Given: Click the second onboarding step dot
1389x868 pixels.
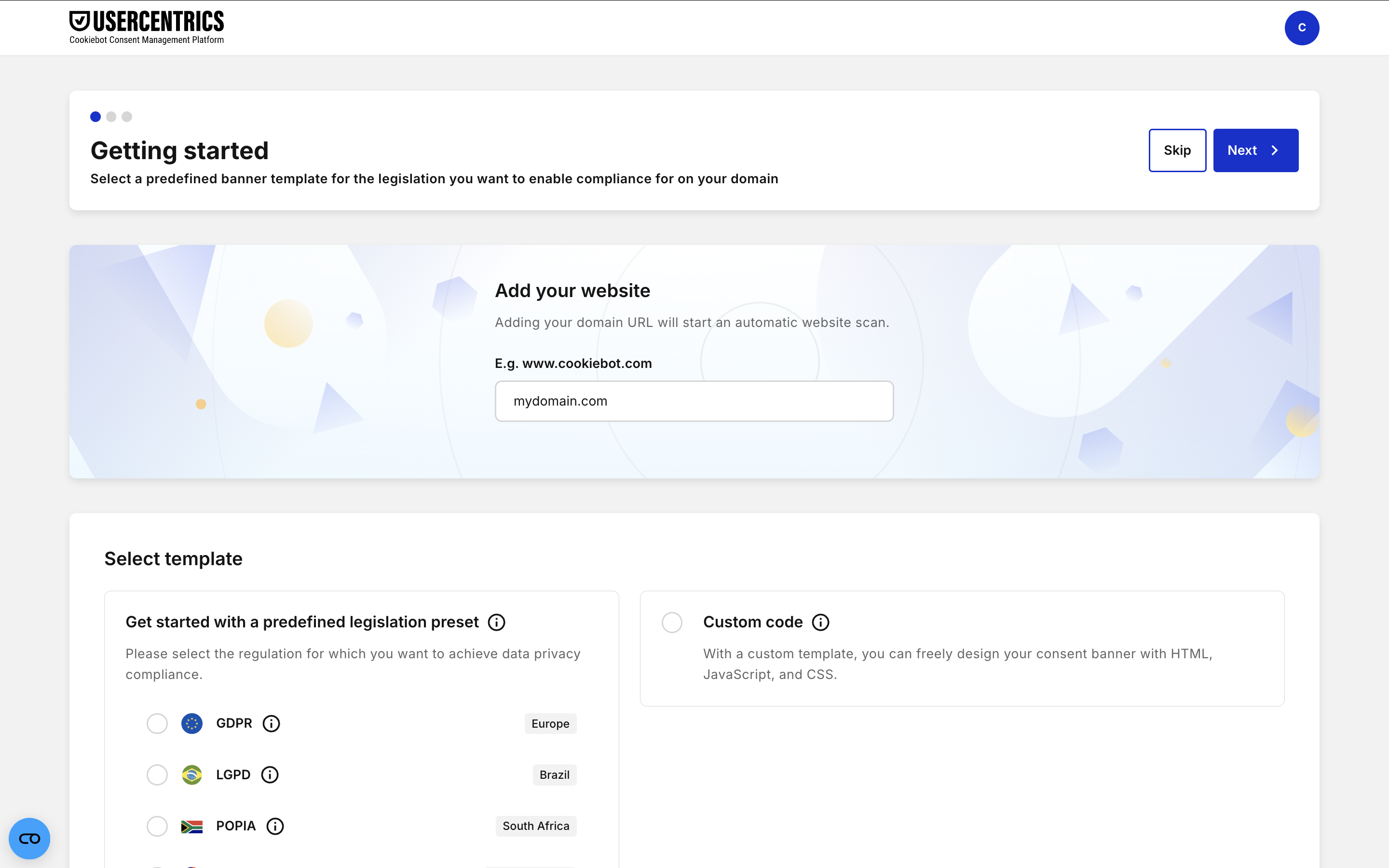Looking at the screenshot, I should point(111,117).
